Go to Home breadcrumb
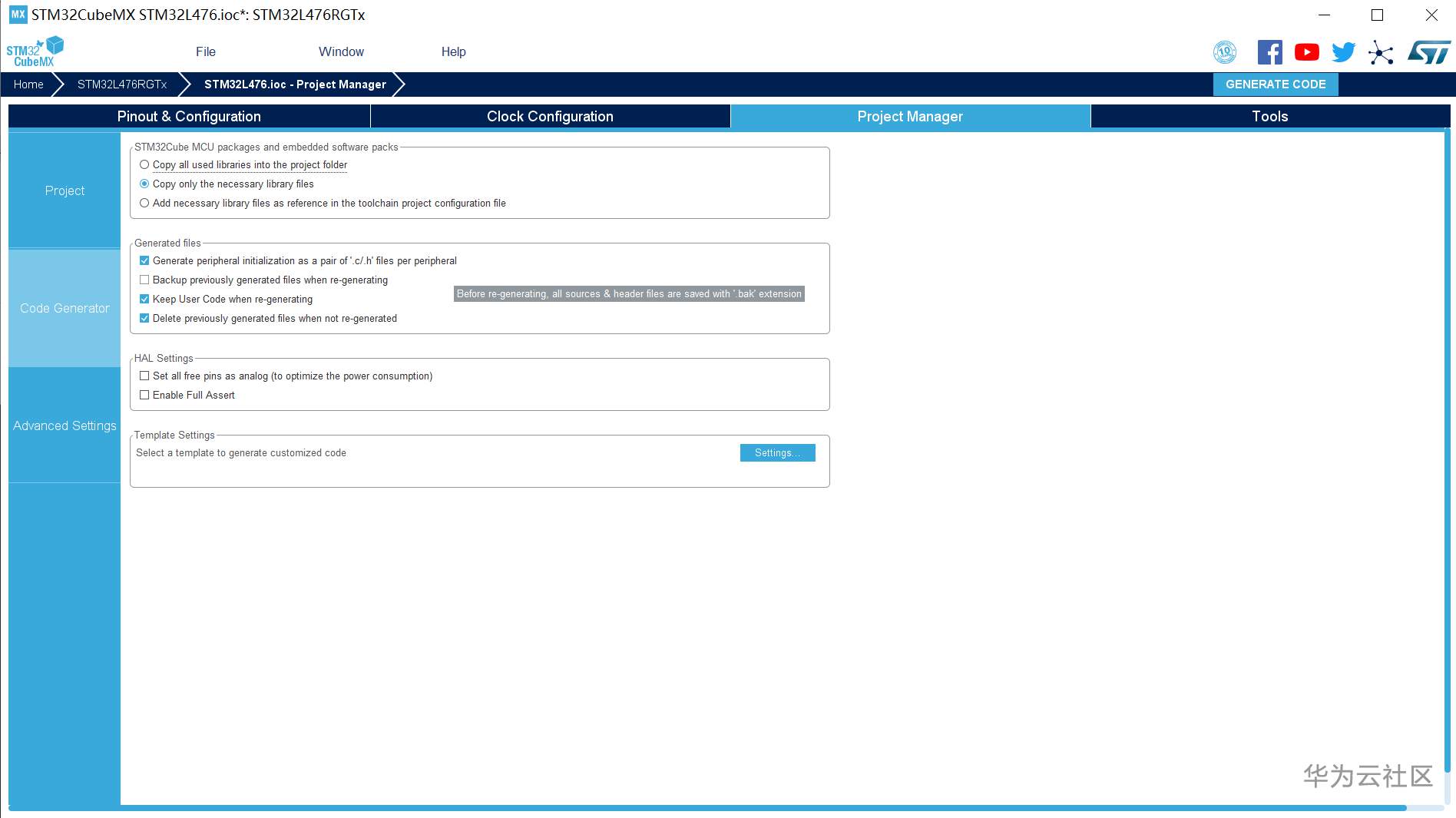Image resolution: width=1456 pixels, height=818 pixels. [x=28, y=84]
